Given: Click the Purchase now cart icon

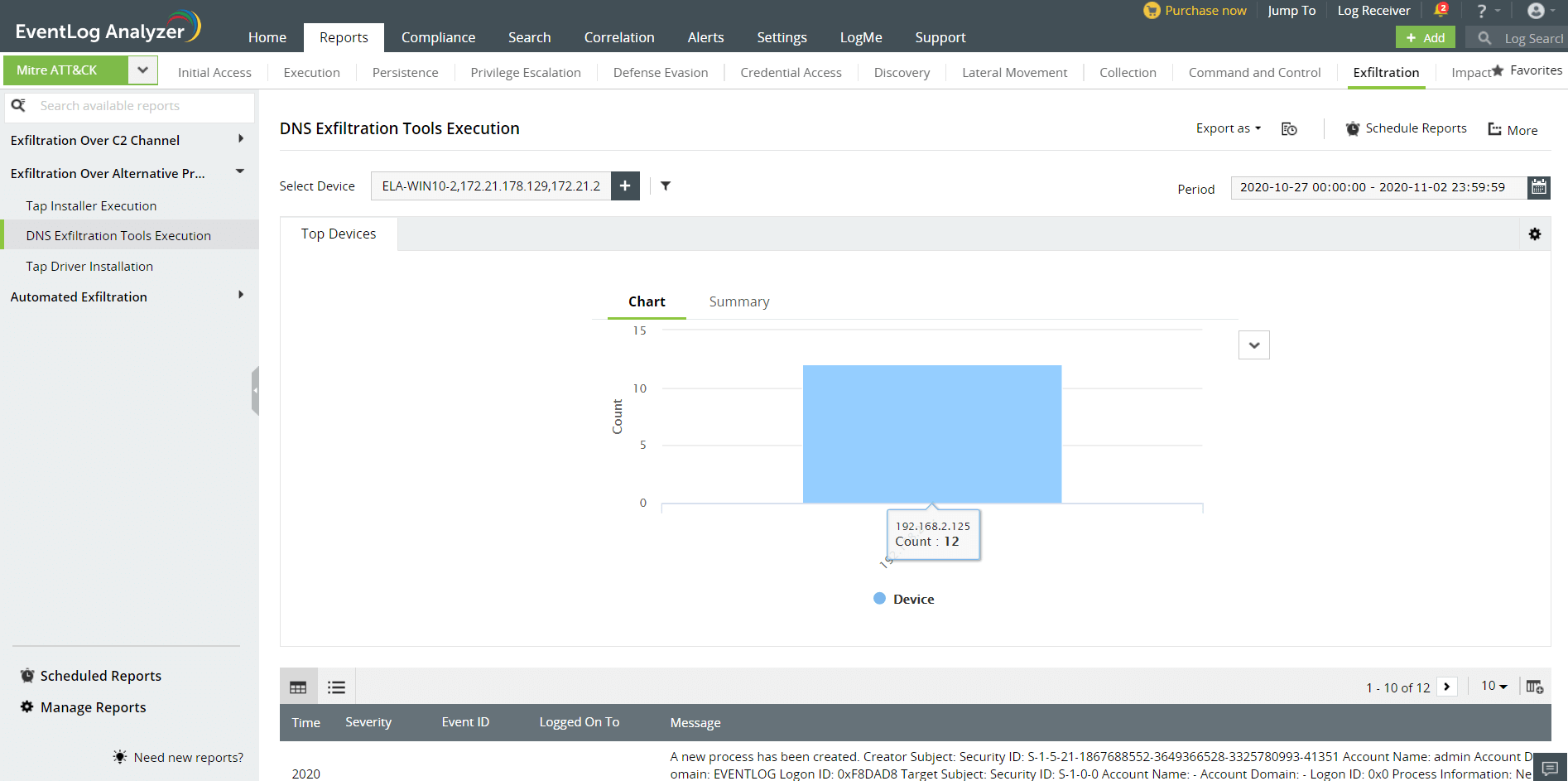Looking at the screenshot, I should (1152, 10).
